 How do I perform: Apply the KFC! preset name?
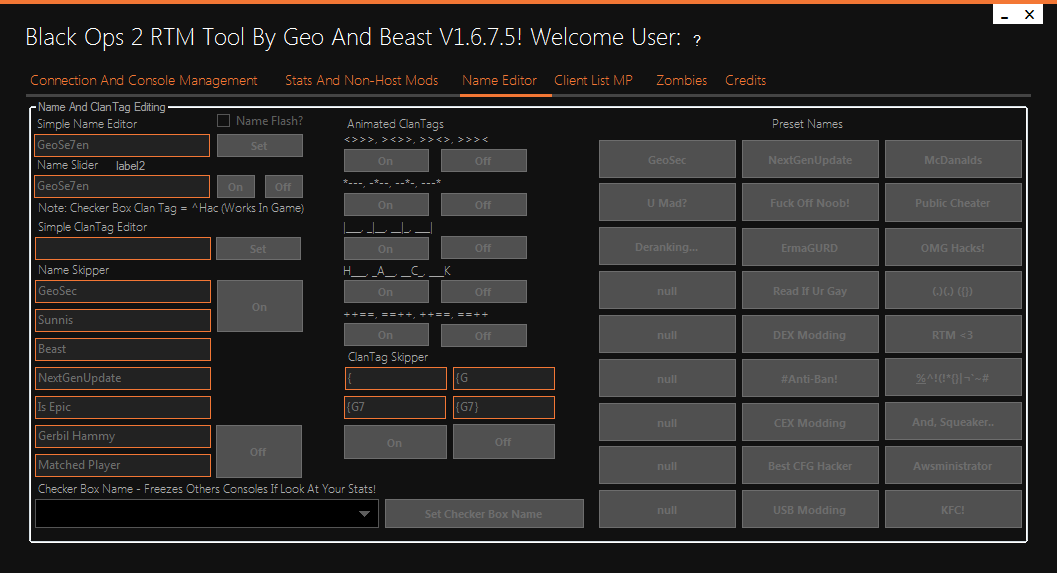coord(953,509)
